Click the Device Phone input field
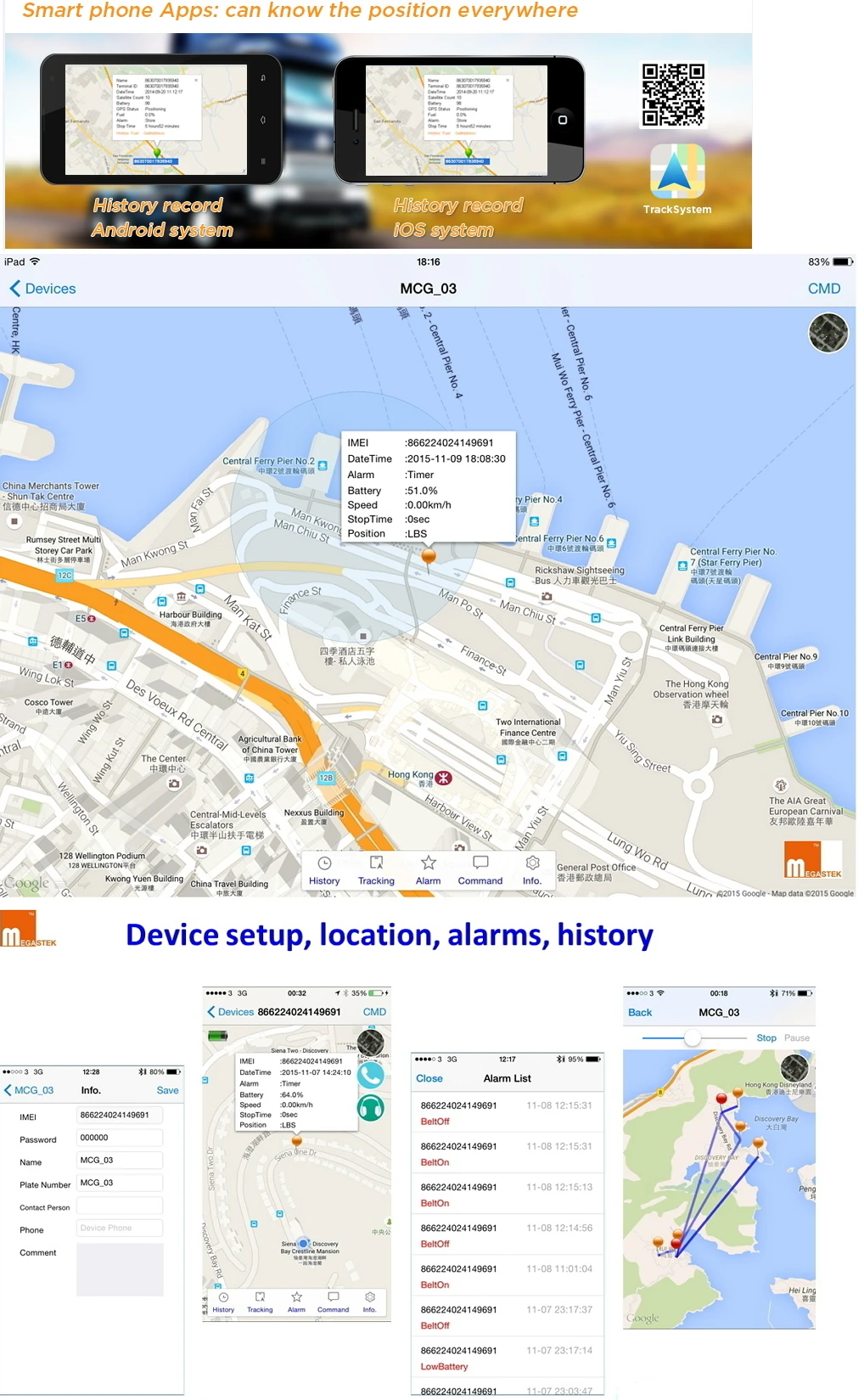The height and width of the screenshot is (1400, 864). (119, 1228)
